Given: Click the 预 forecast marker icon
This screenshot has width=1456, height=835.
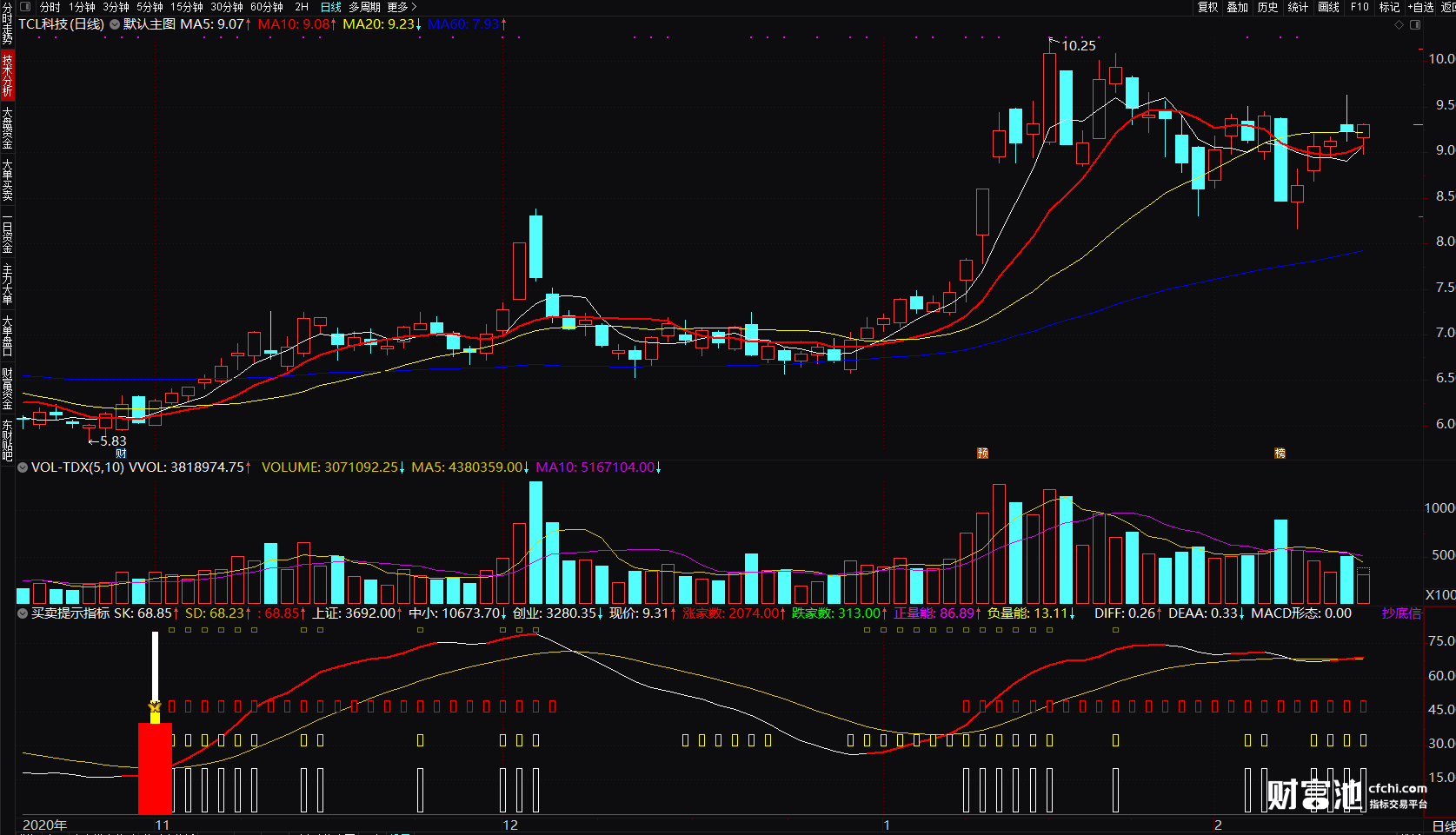Looking at the screenshot, I should pos(982,453).
